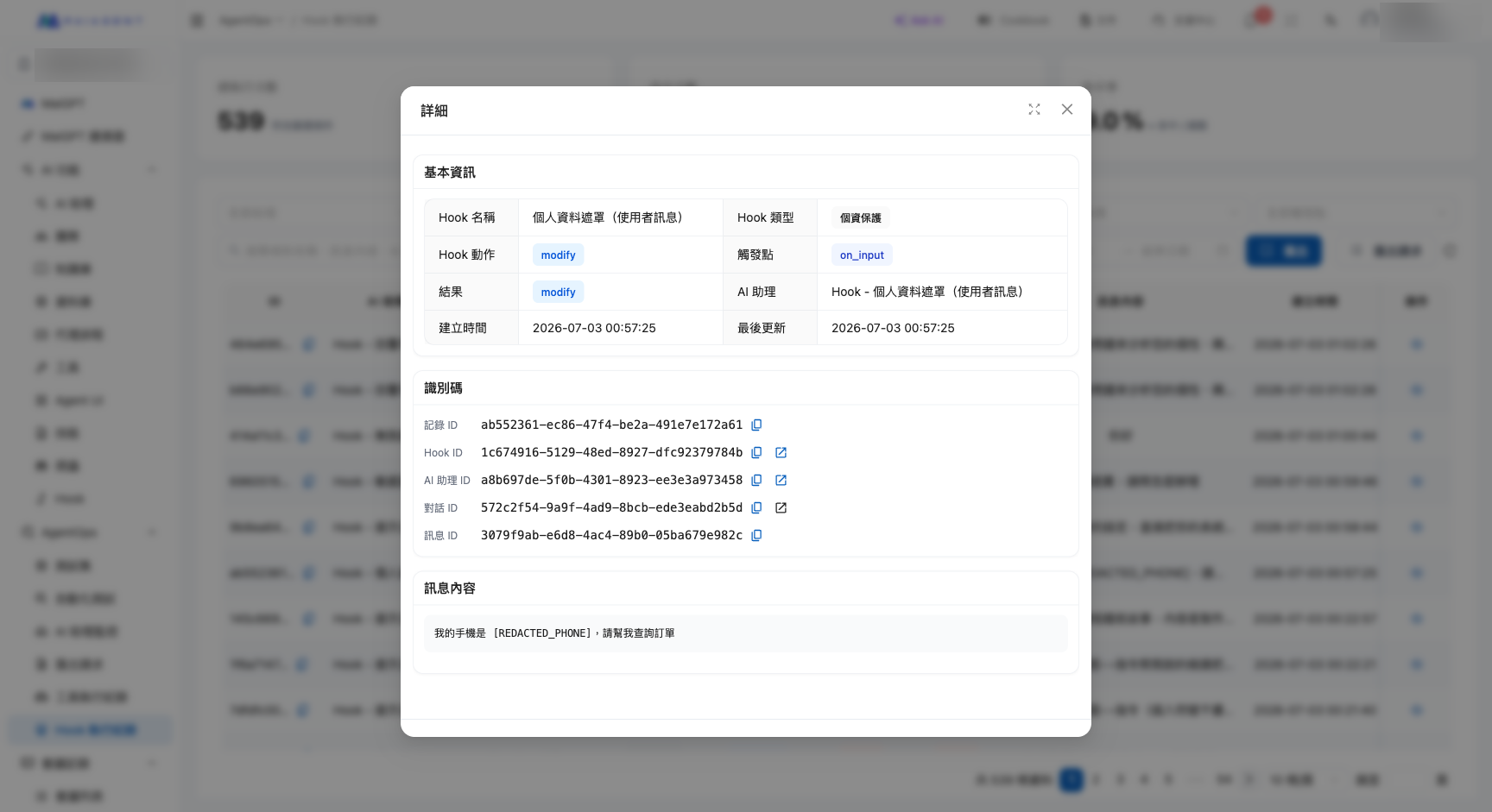Image resolution: width=1492 pixels, height=812 pixels.
Task: Click the 建立時間 timestamp value
Action: tap(594, 328)
